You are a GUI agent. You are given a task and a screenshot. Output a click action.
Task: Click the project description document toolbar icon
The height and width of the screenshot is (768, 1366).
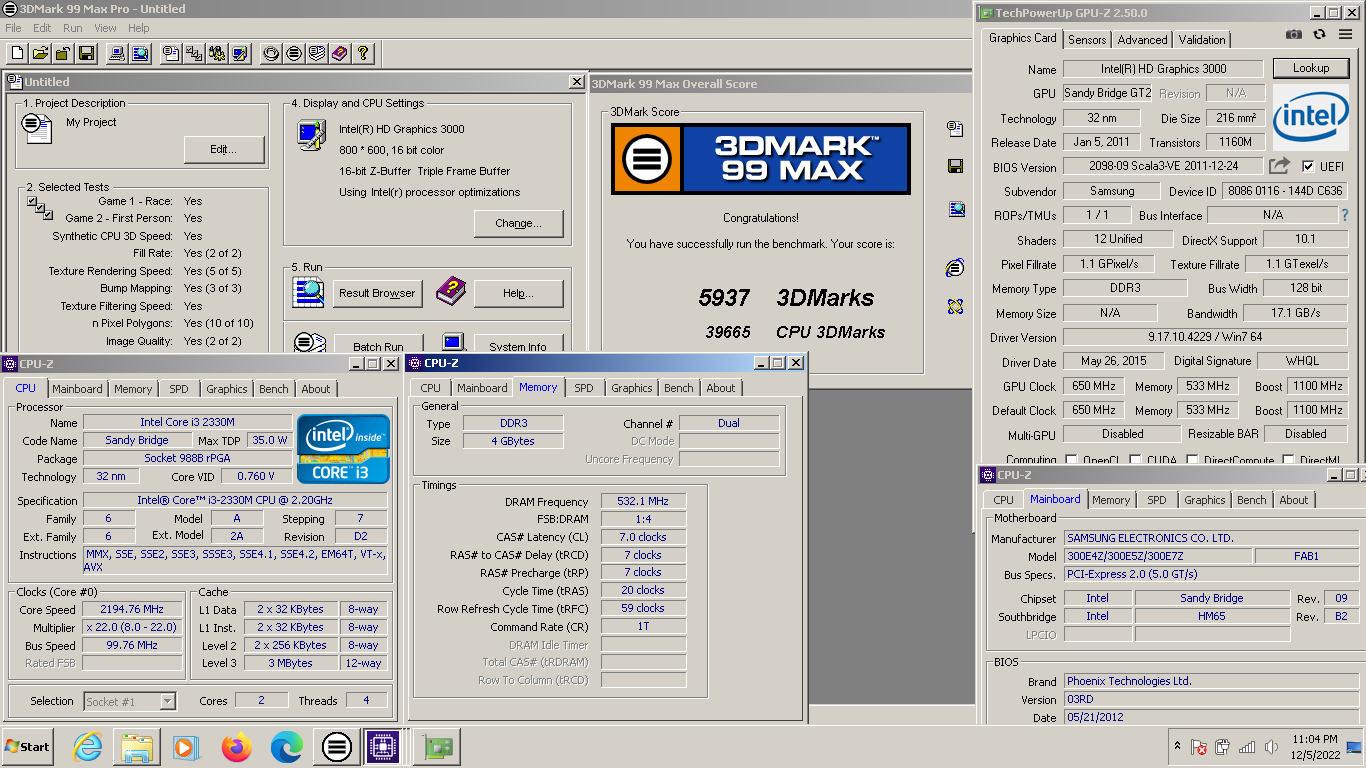[172, 53]
